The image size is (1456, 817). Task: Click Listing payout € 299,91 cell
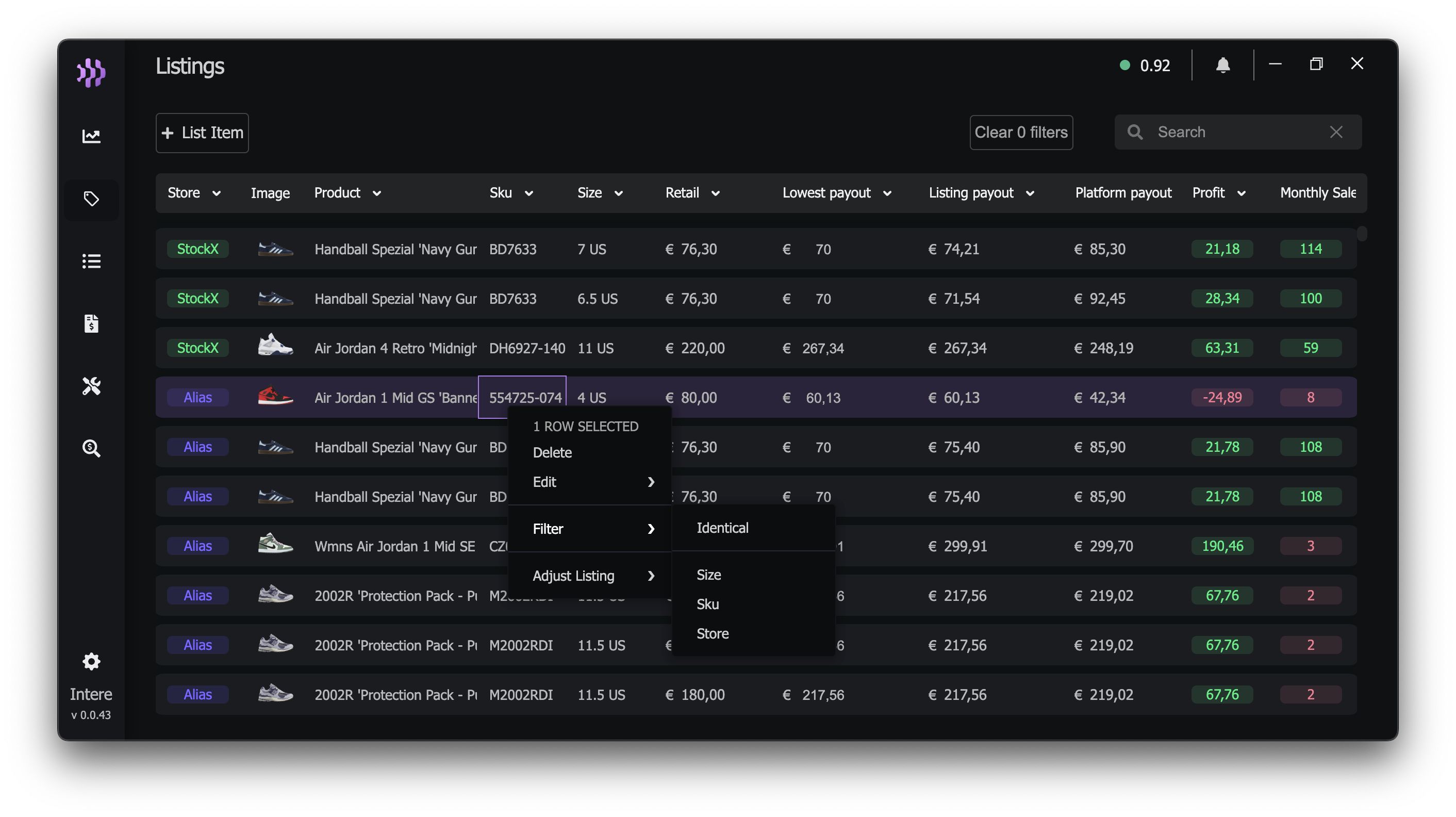[957, 546]
